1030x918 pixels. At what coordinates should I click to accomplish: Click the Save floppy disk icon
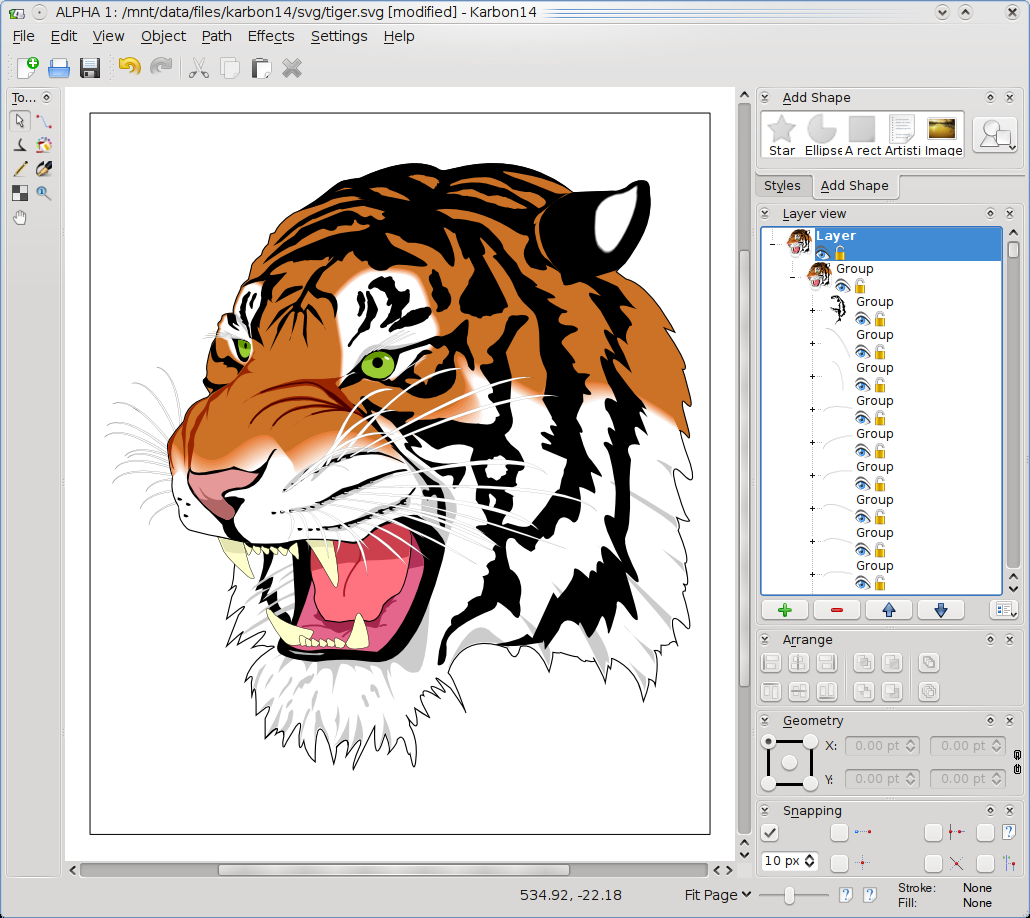90,68
